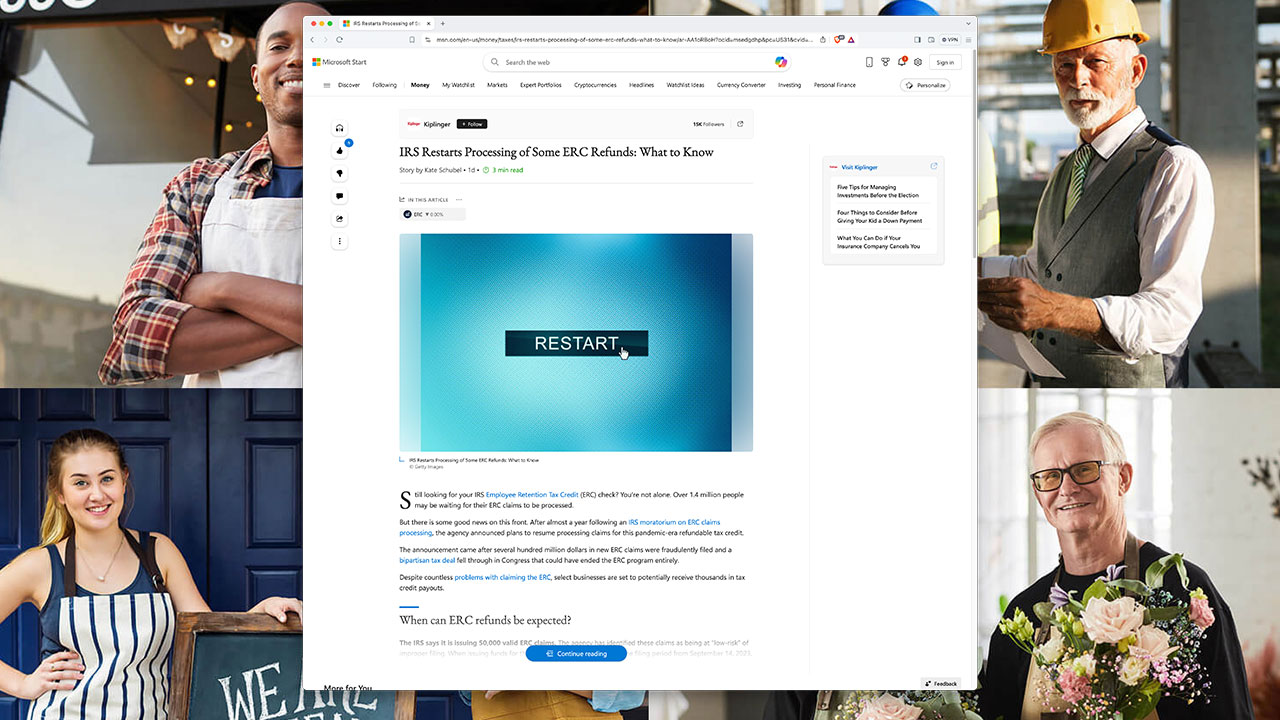Open My Watchlist in the nav

(x=458, y=85)
